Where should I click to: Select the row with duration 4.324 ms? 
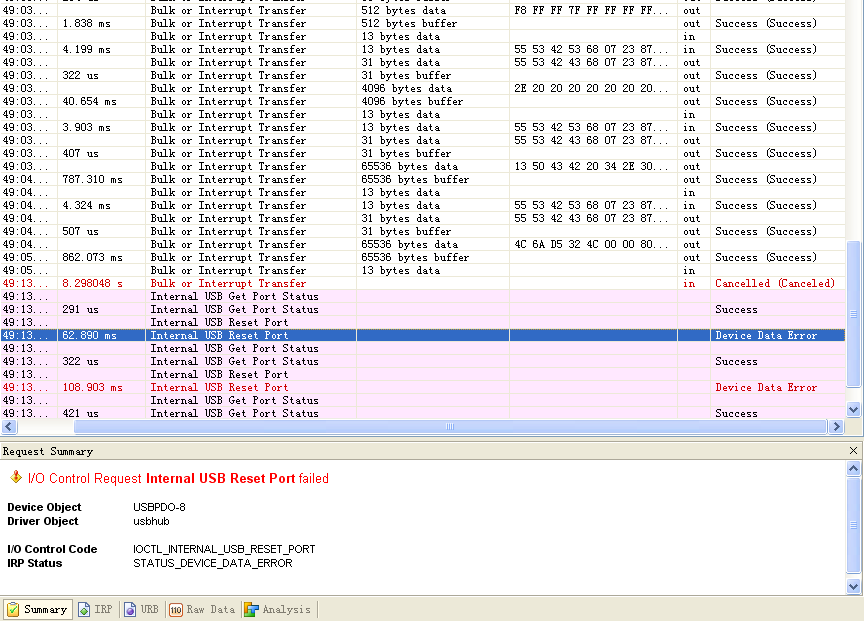tap(423, 205)
